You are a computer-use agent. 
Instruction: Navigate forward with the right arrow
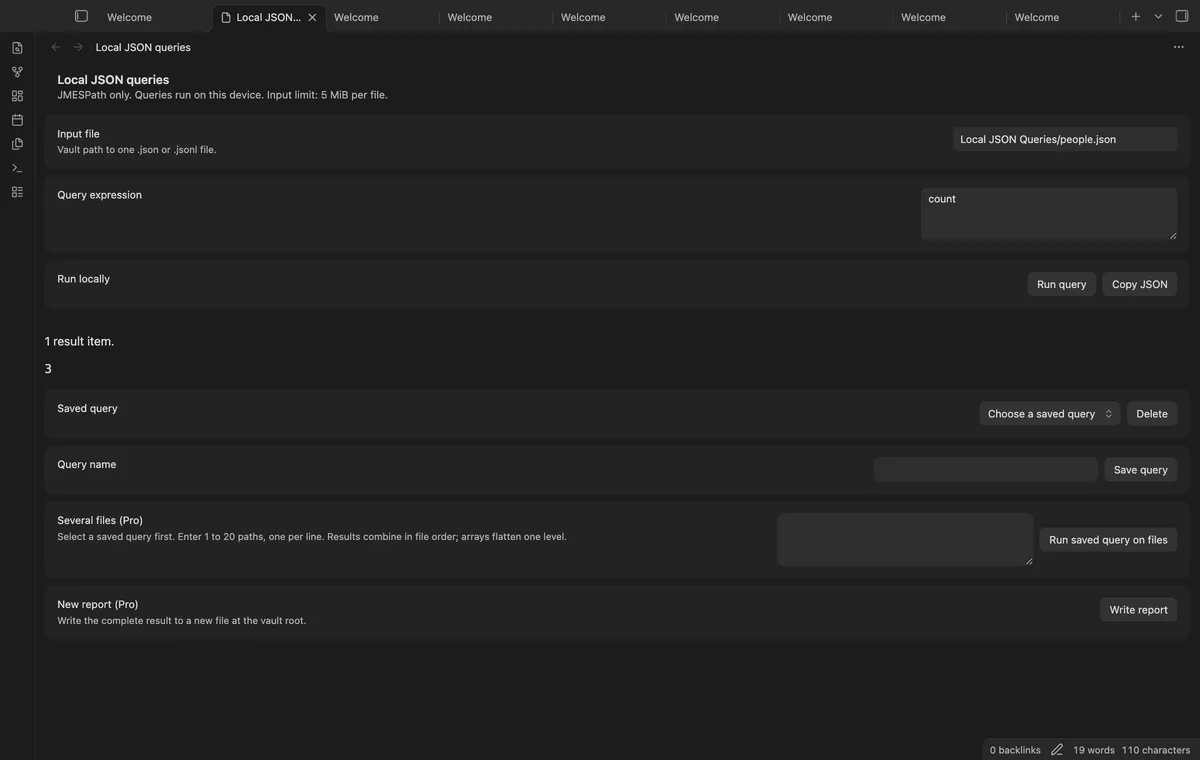point(78,47)
